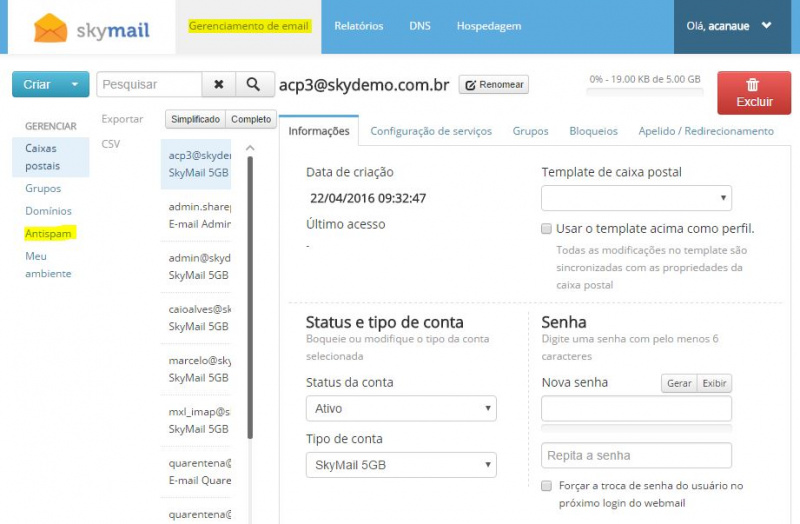800x524 pixels.
Task: Open the Tipo de conta dropdown
Action: pyautogui.click(x=401, y=465)
